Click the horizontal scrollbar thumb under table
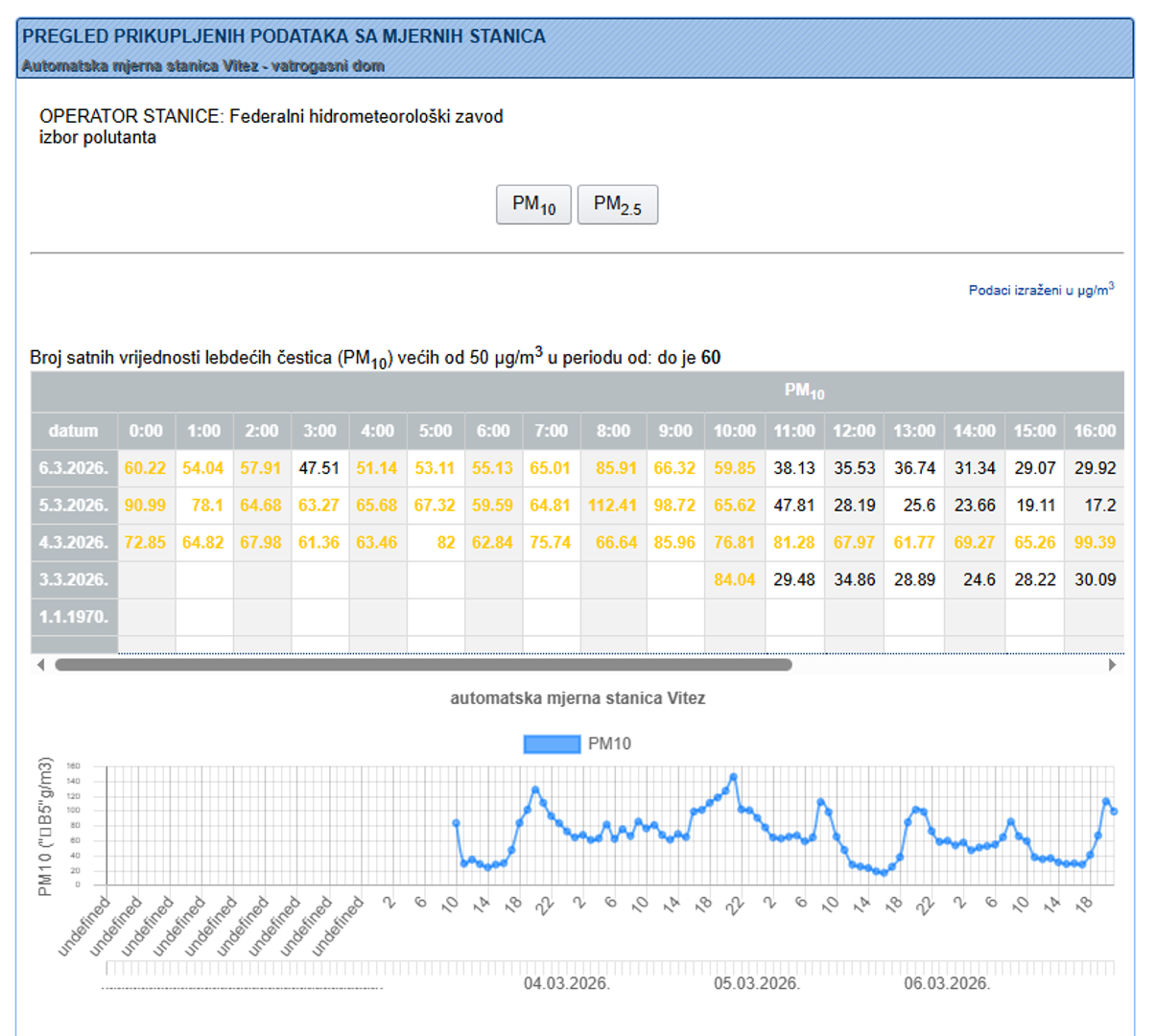This screenshot has width=1156, height=1036. click(422, 665)
